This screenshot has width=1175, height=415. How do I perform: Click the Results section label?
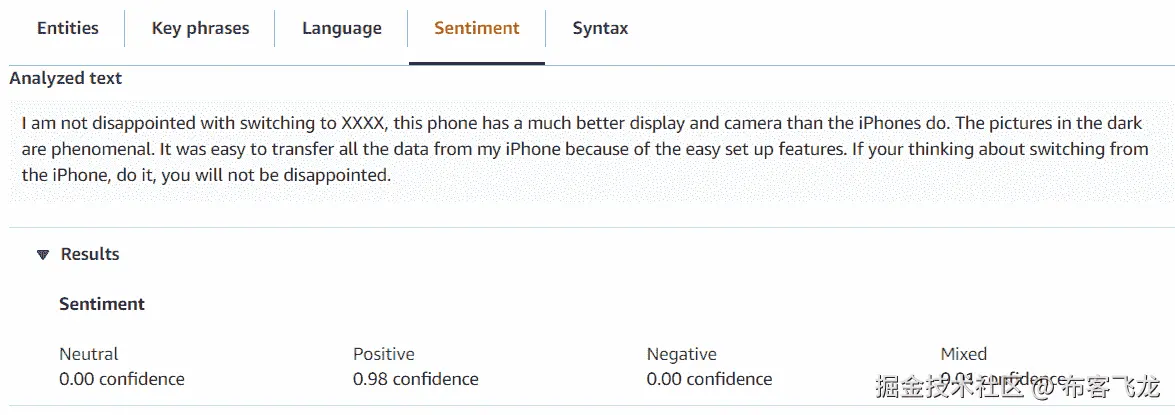pos(90,254)
